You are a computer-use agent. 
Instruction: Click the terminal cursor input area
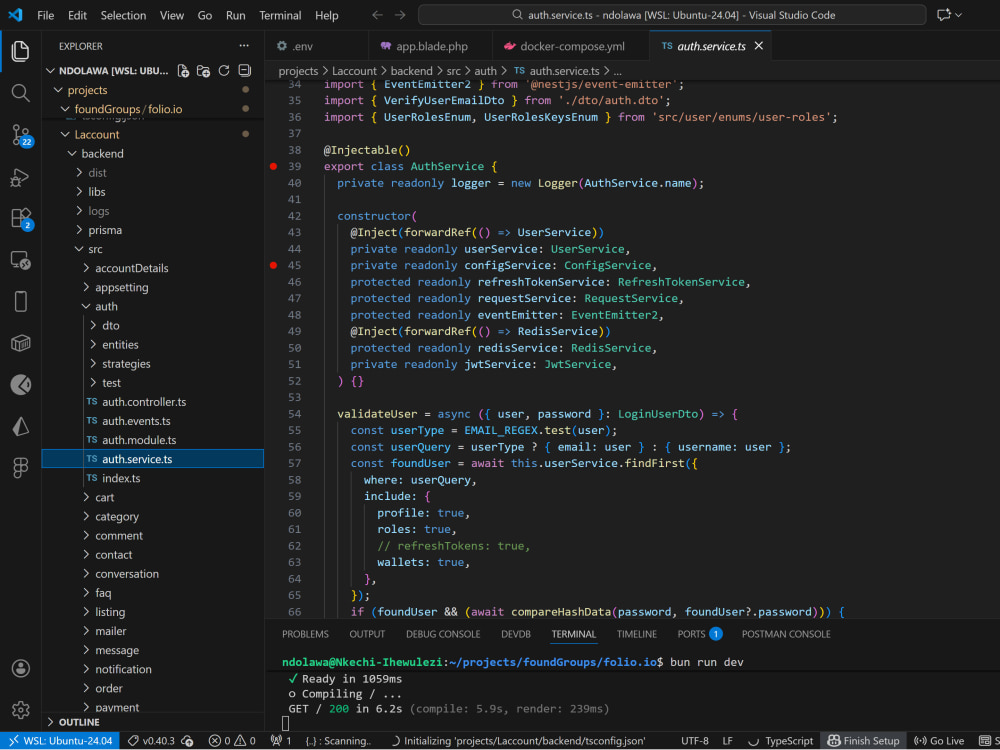pyautogui.click(x=286, y=723)
